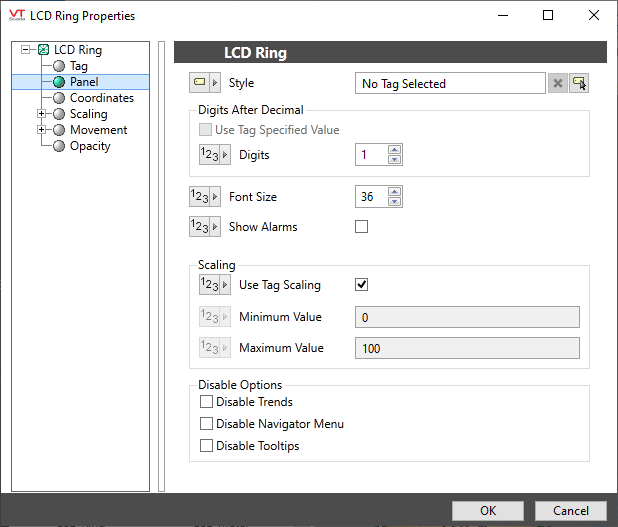Collapse the LCD Ring tree root

pyautogui.click(x=26, y=50)
